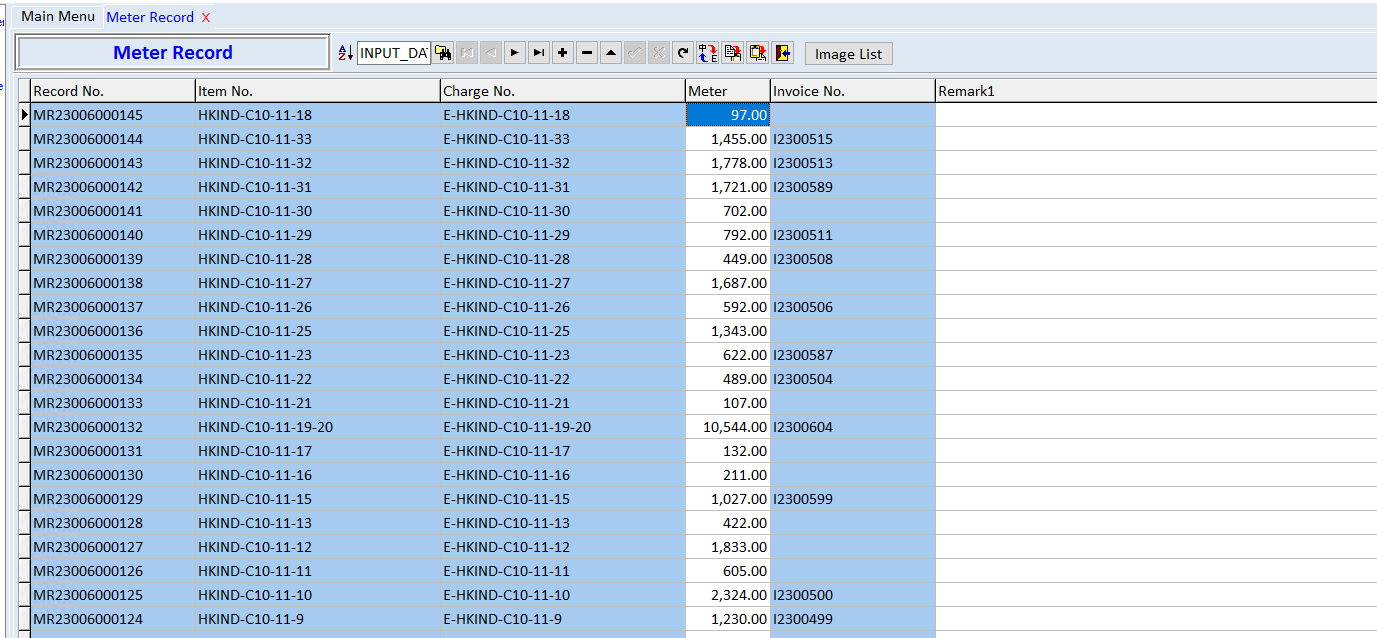Click the Invoice No. column header

coord(852,91)
